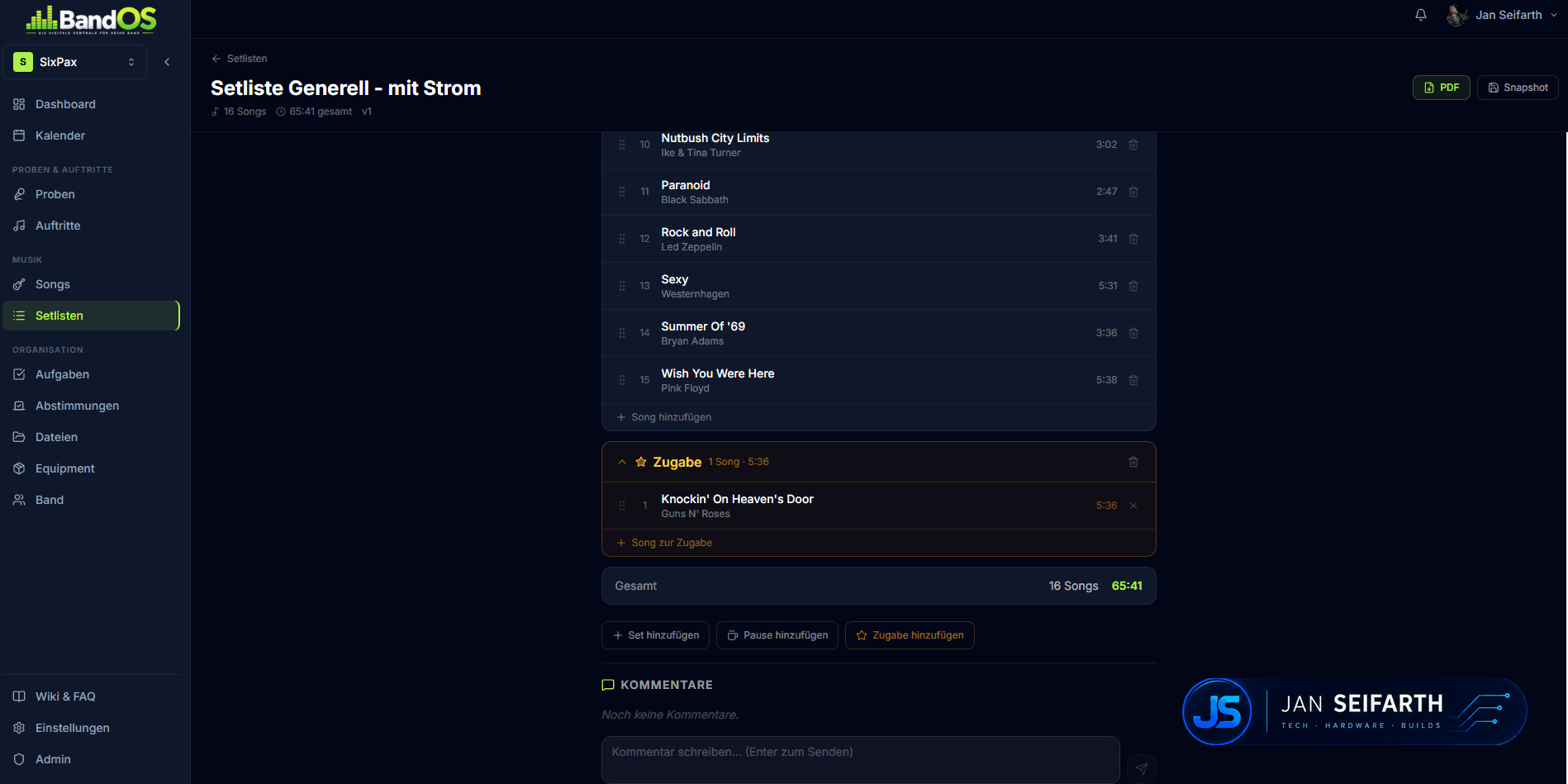Export setlist via PDF button

[1441, 88]
